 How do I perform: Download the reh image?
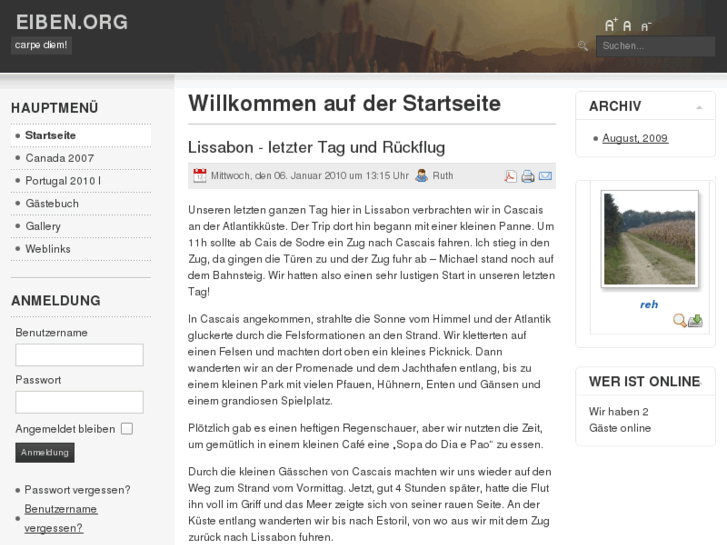coord(695,321)
